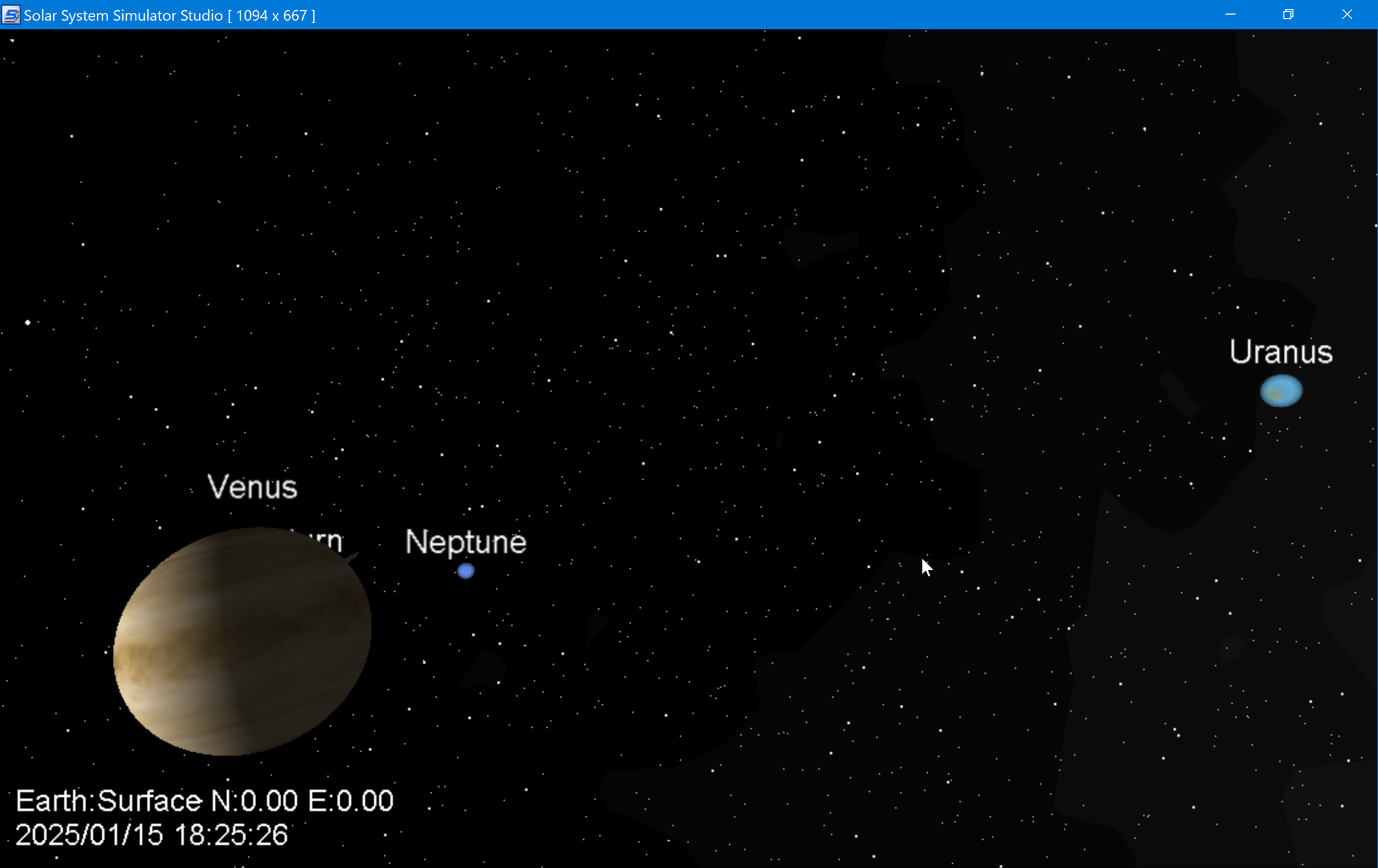Screen dimensions: 1378x868
Task: Minimize the simulator window
Action: pyautogui.click(x=1230, y=15)
